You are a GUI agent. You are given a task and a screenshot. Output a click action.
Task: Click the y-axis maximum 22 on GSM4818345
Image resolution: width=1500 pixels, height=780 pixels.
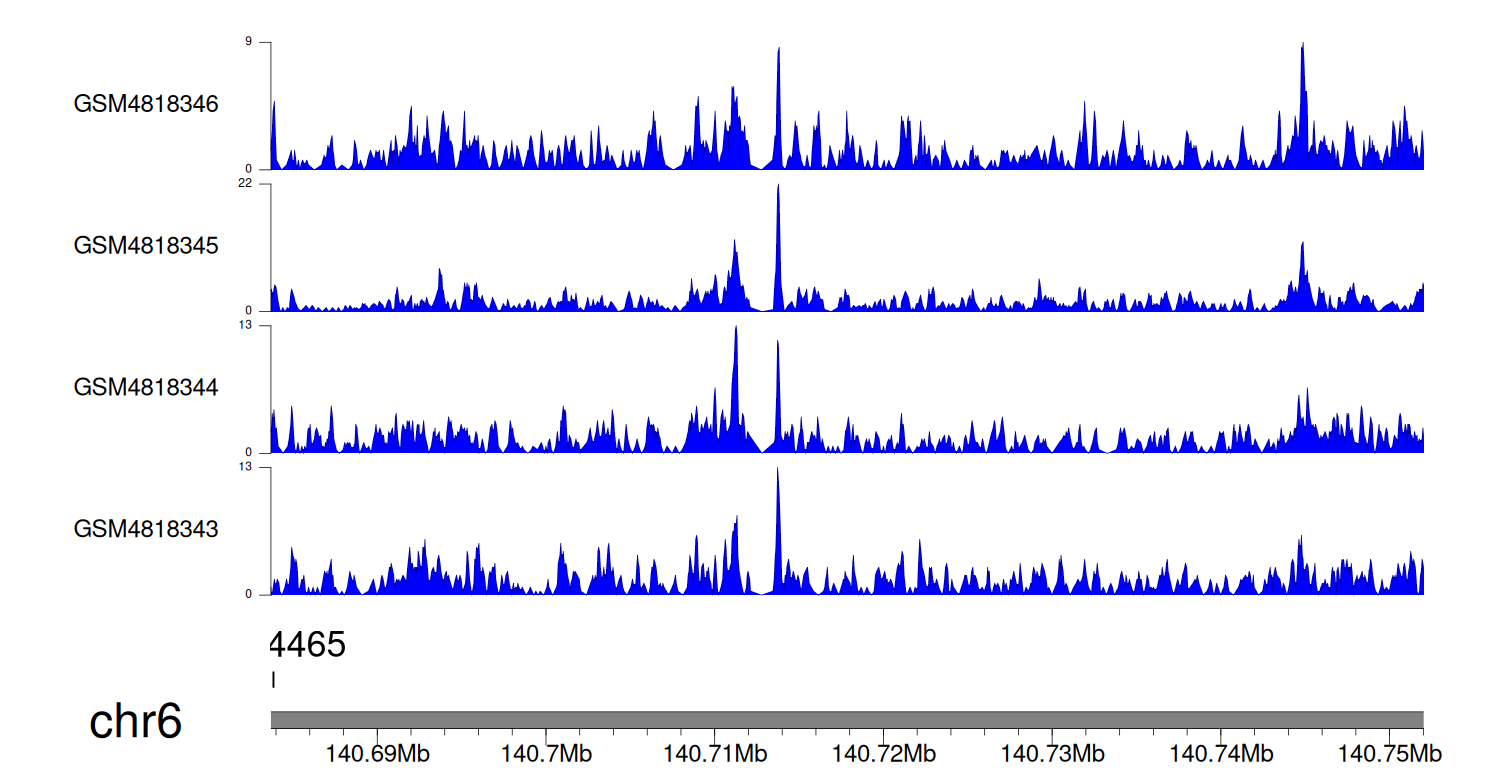[x=256, y=184]
